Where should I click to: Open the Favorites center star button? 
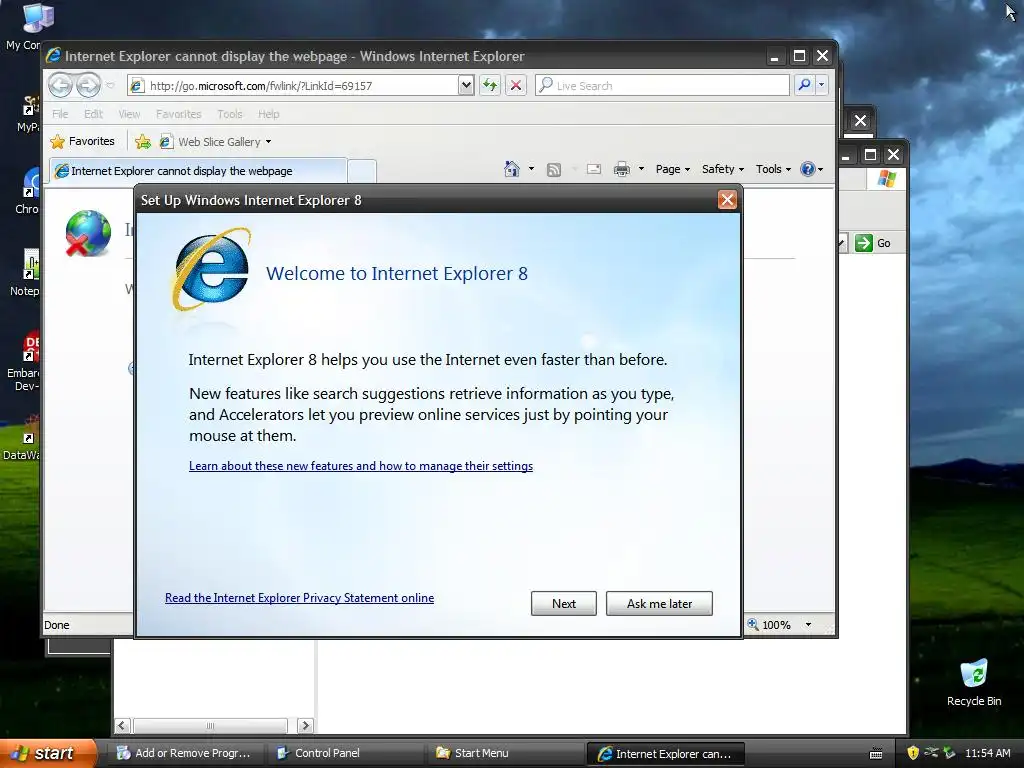tap(82, 141)
